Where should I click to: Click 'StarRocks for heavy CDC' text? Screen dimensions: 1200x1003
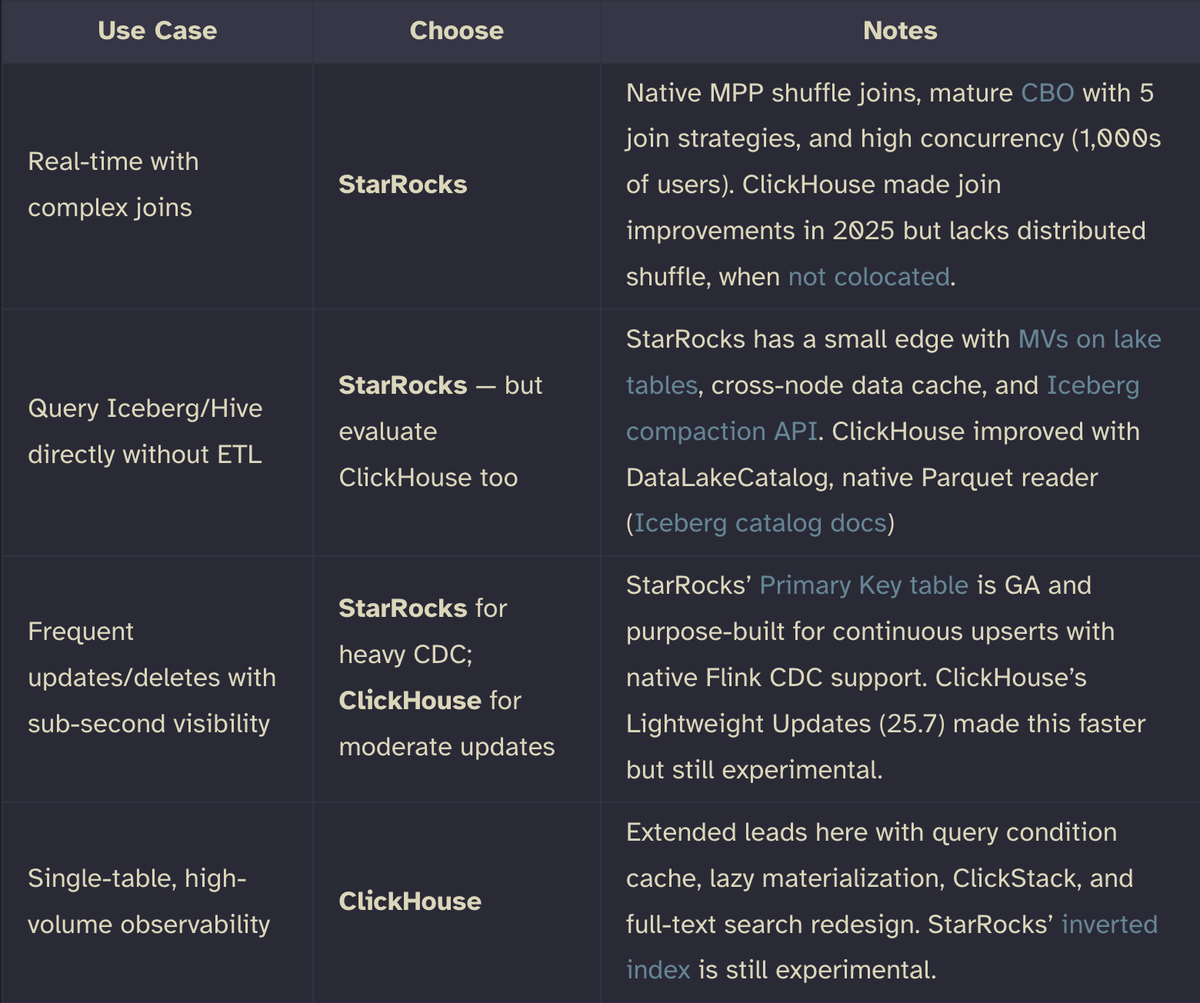[423, 631]
